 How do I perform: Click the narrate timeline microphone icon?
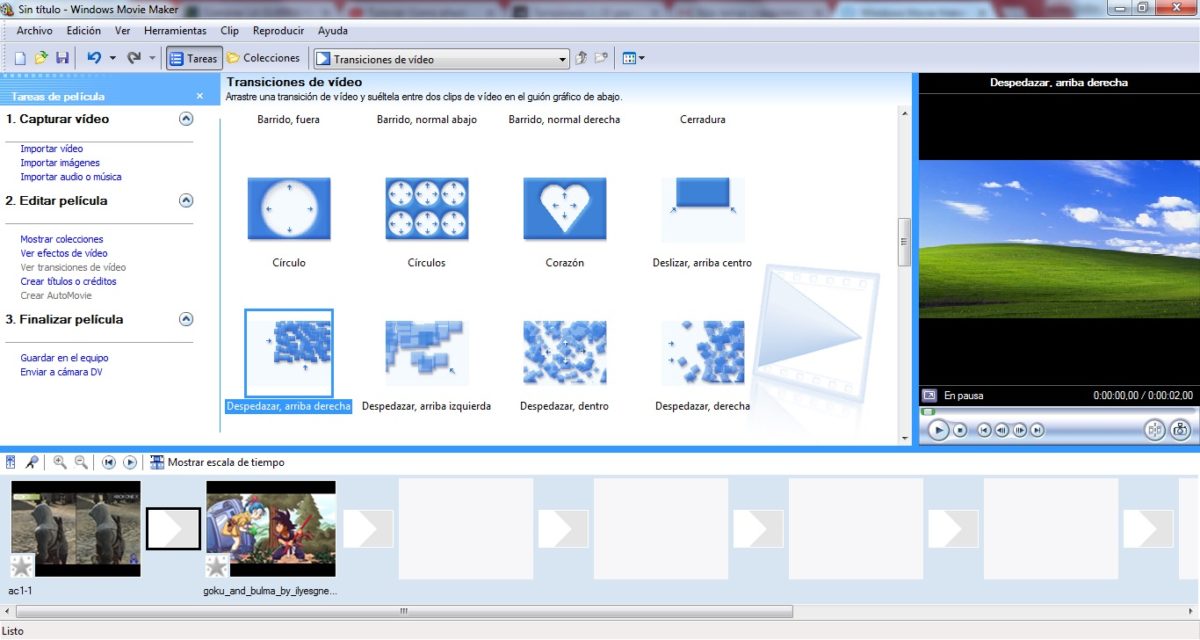point(32,462)
